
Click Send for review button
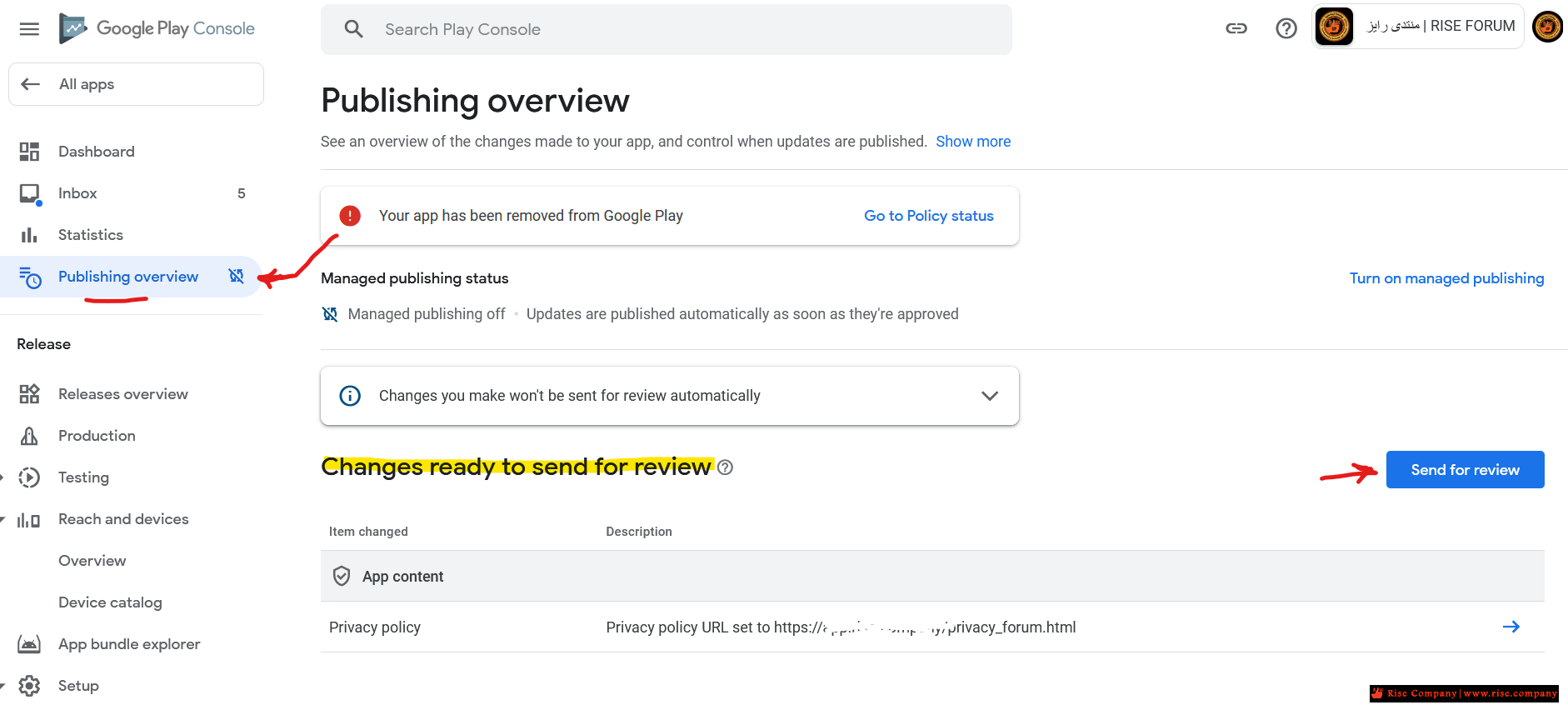(1465, 470)
